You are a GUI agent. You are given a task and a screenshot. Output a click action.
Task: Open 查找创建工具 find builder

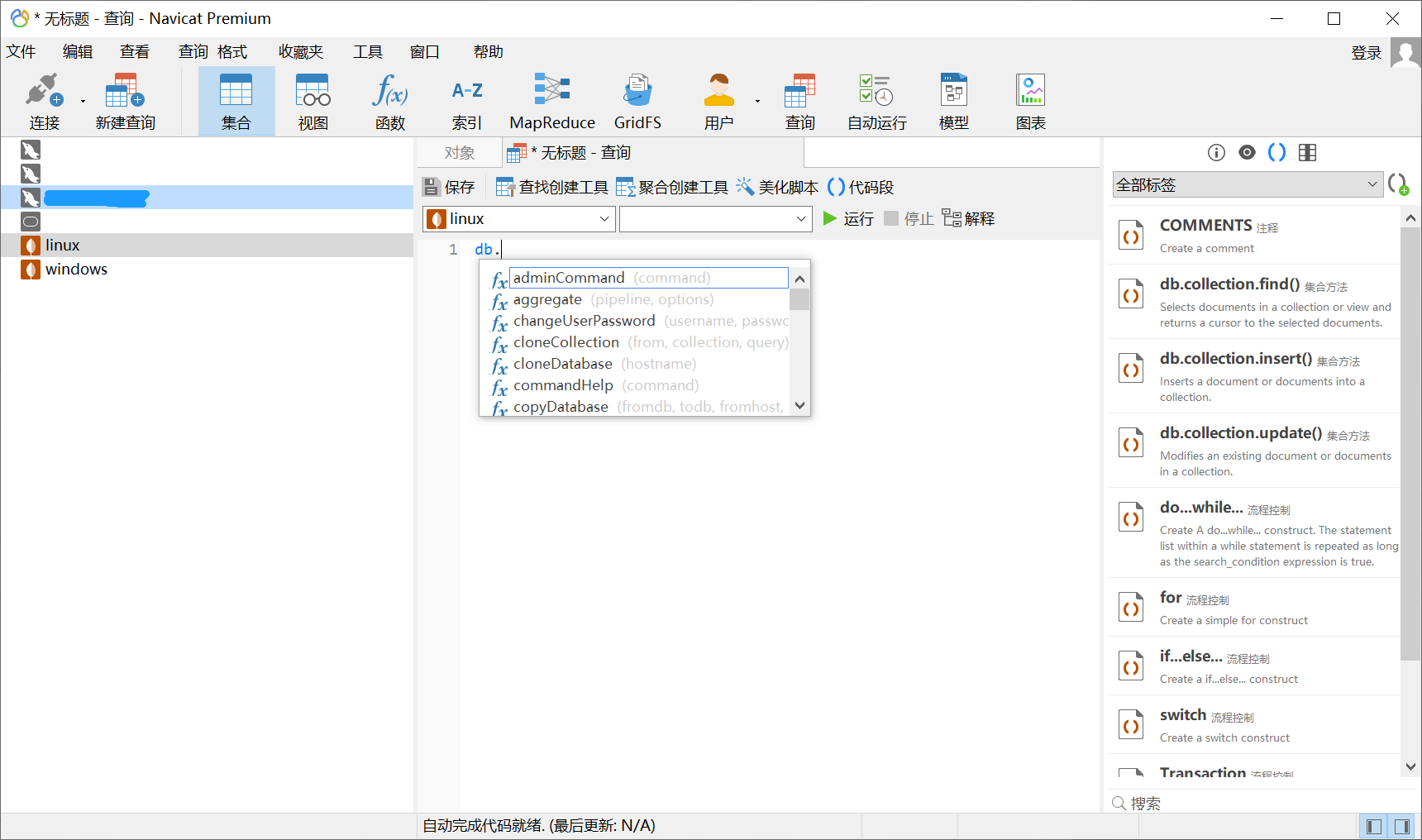click(x=551, y=188)
